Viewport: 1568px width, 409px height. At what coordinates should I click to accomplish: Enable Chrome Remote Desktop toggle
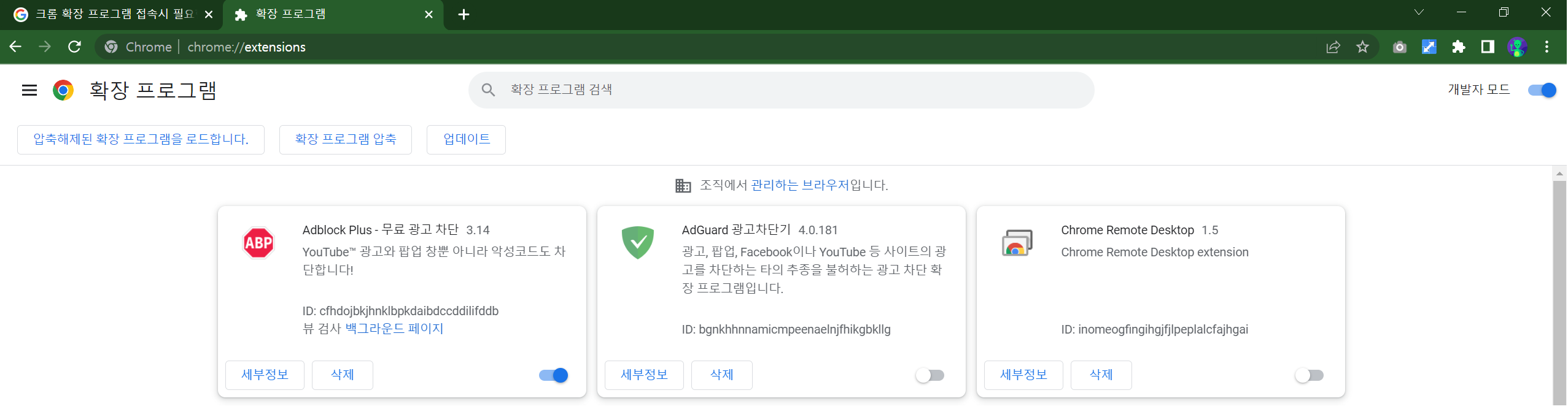(x=1310, y=375)
